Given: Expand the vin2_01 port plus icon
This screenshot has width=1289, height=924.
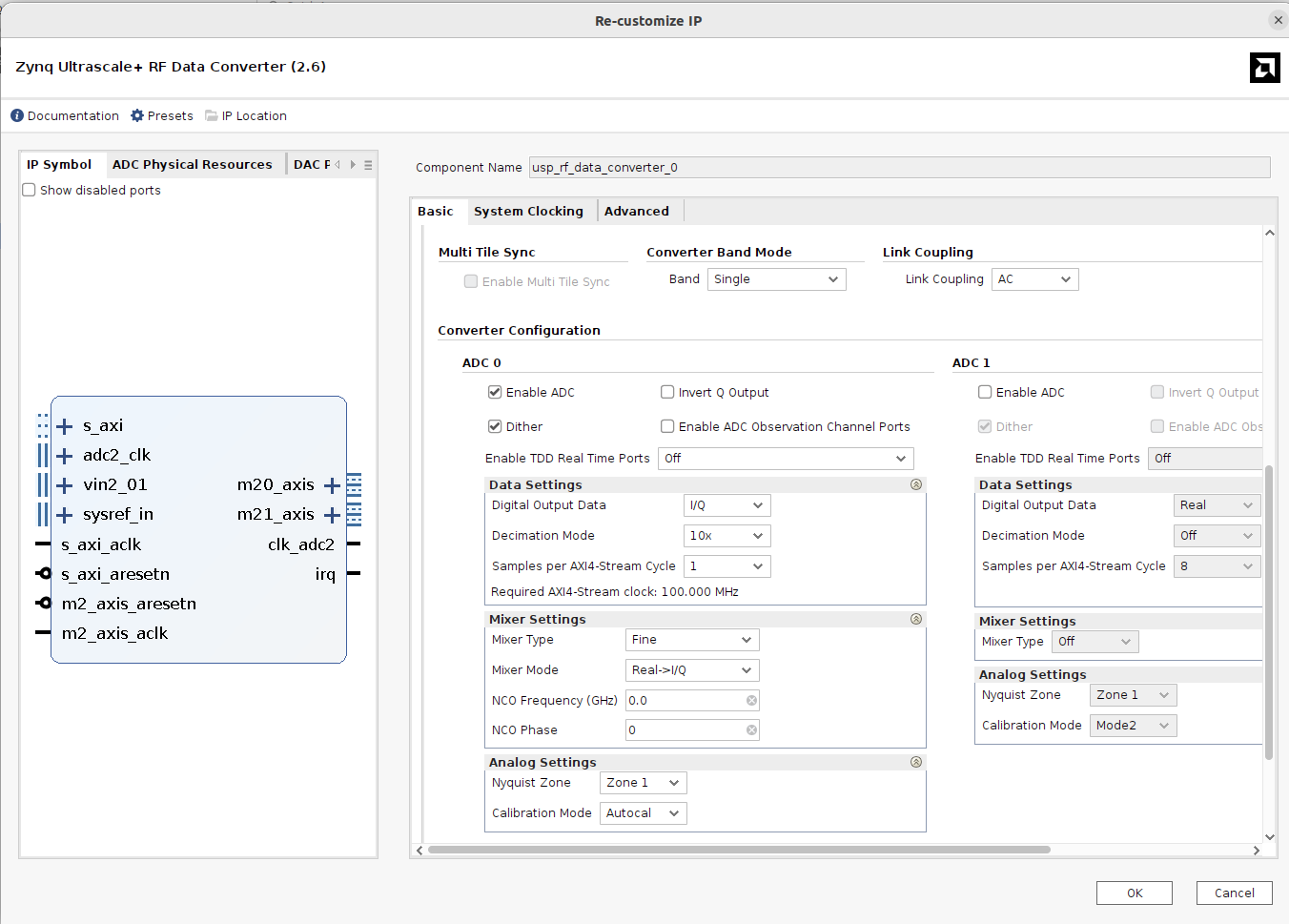Looking at the screenshot, I should pyautogui.click(x=65, y=485).
